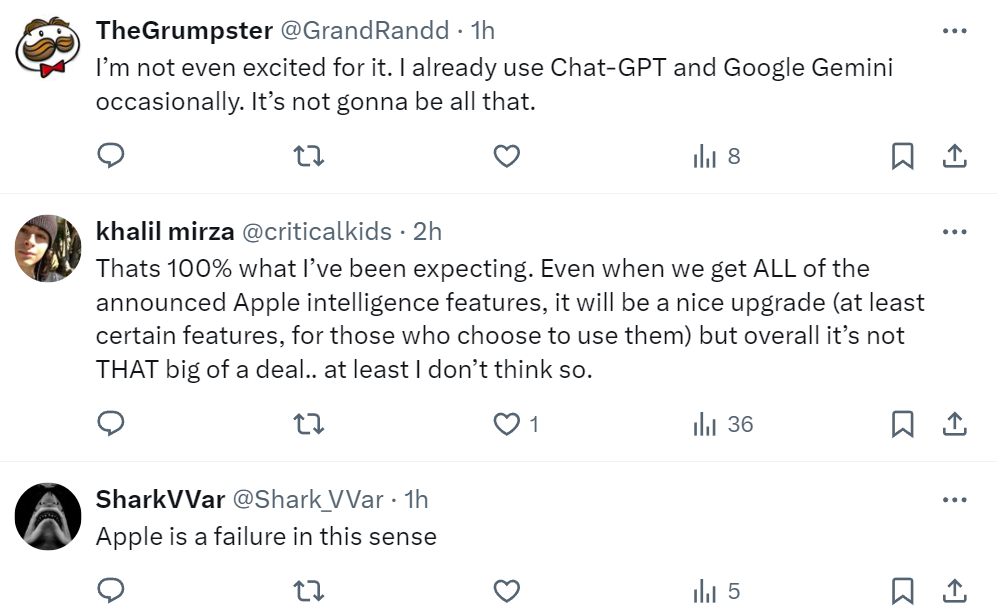View analytics showing 36 views
Screen dimensions: 997x610
(x=723, y=424)
